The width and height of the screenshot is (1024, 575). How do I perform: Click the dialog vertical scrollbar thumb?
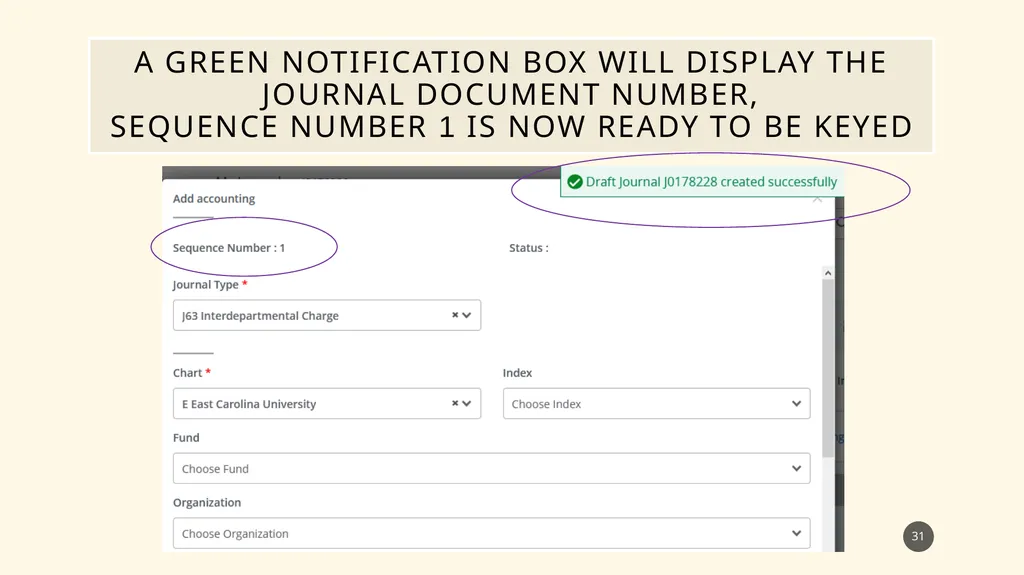[827, 368]
